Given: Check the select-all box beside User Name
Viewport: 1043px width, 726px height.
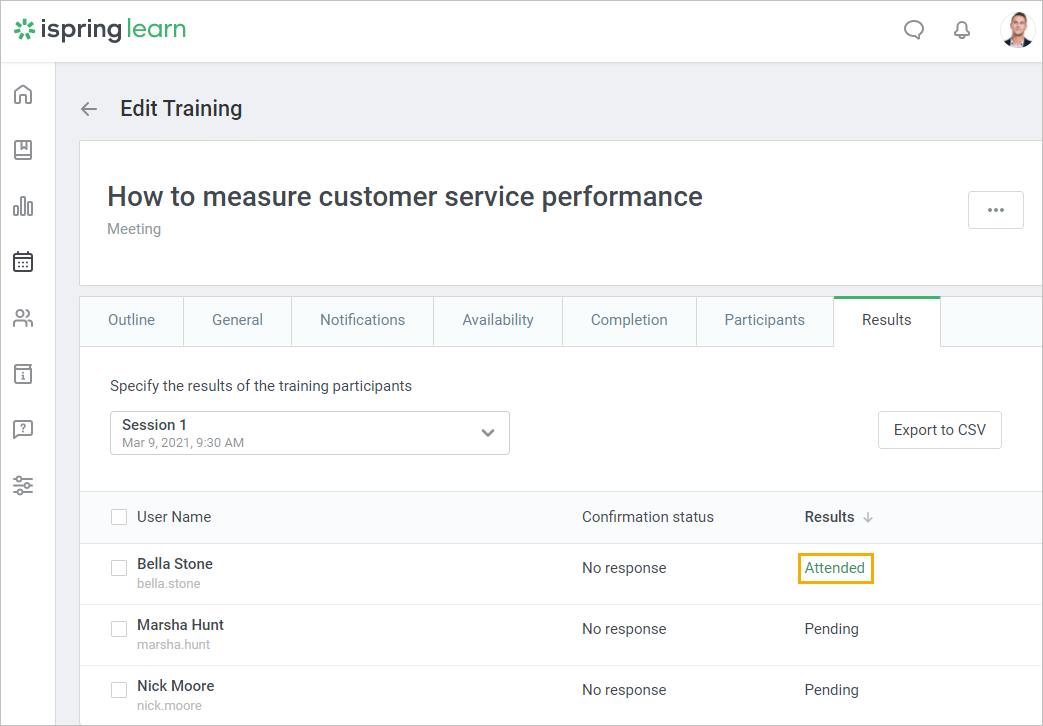Looking at the screenshot, I should [119, 517].
